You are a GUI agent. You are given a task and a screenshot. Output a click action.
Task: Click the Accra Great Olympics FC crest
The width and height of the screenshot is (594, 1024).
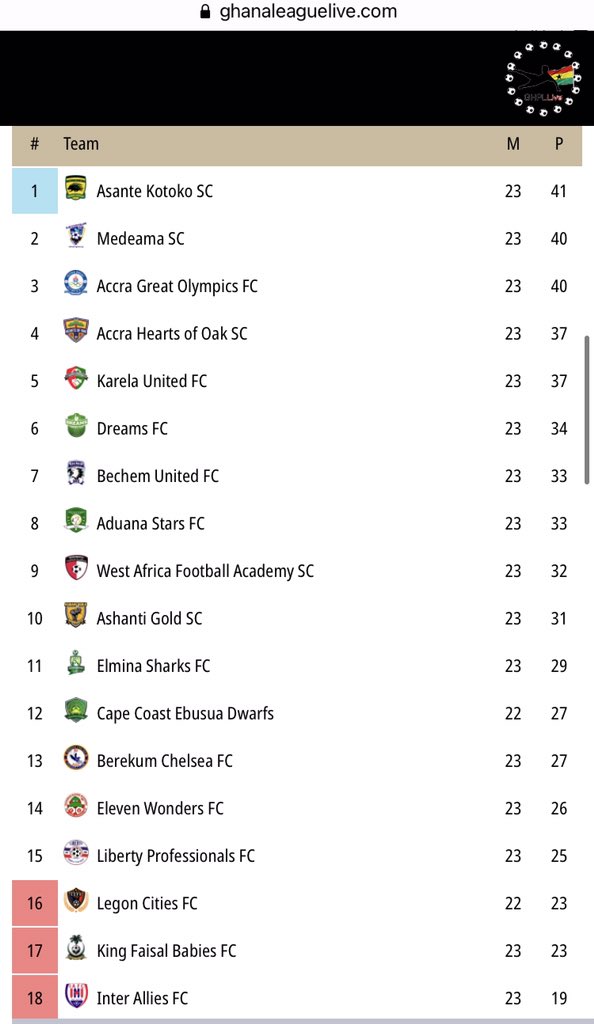76,283
